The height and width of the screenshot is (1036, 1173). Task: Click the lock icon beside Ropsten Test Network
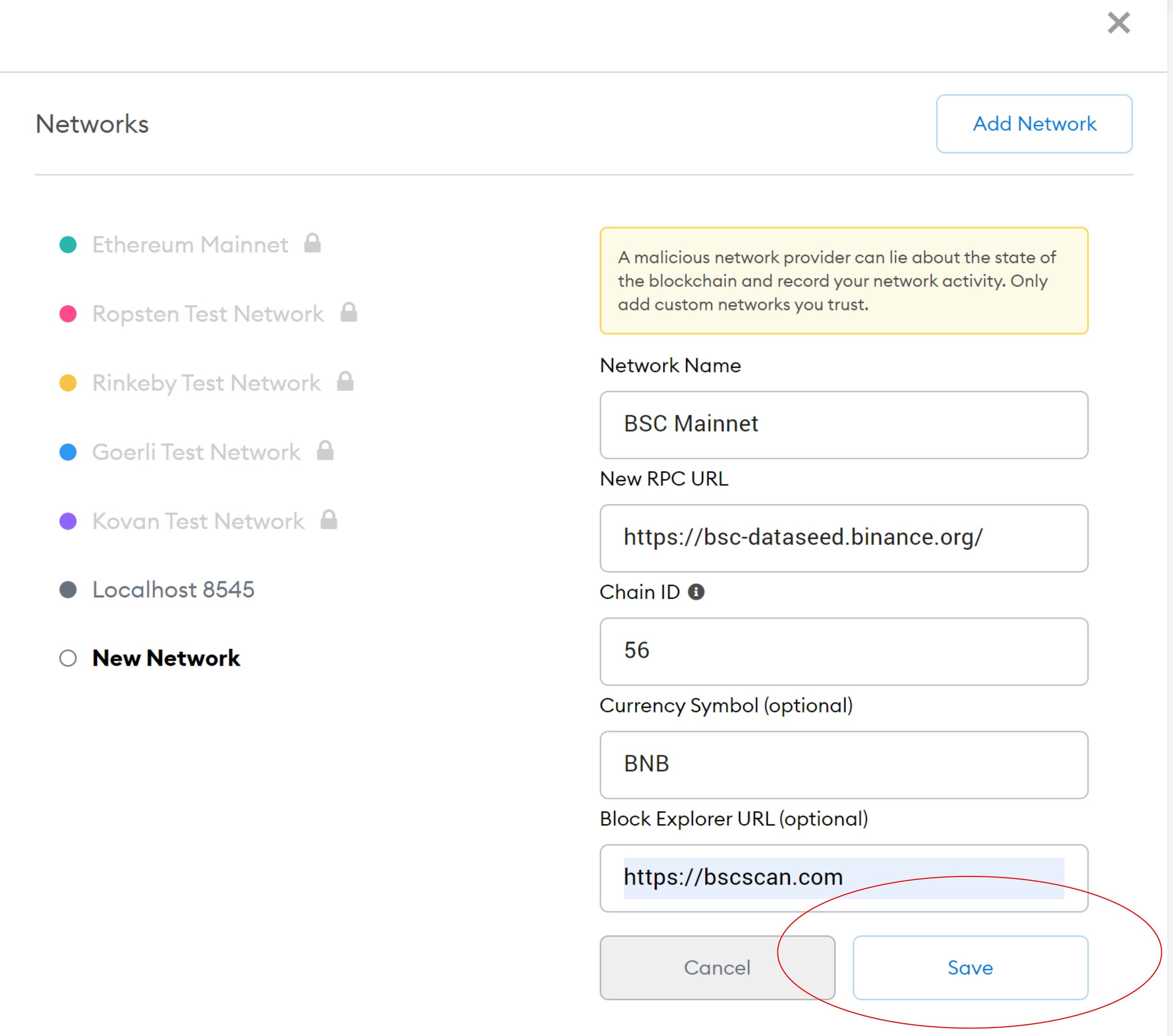coord(348,313)
